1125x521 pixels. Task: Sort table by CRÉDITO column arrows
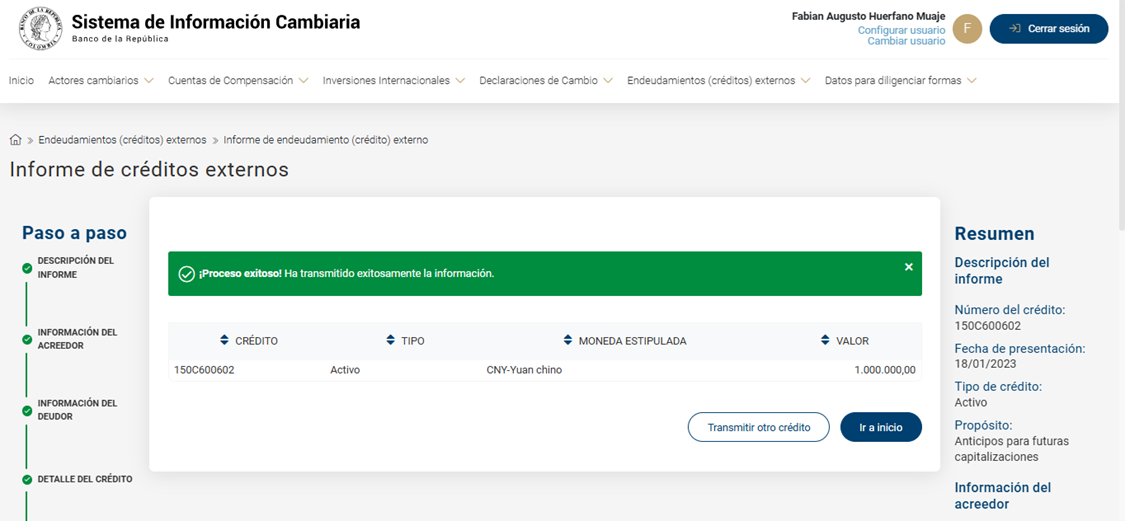[224, 341]
